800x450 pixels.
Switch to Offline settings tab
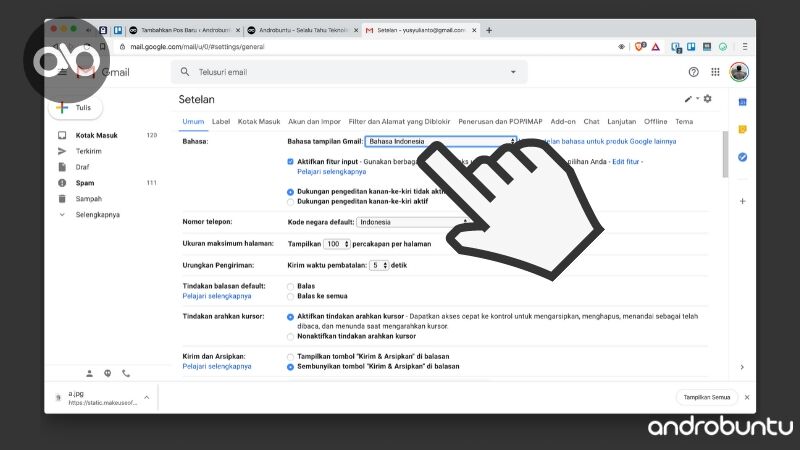656,121
